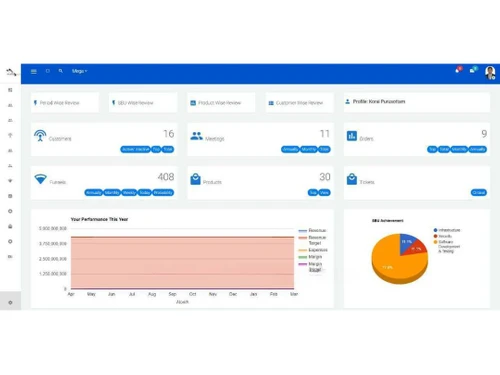The width and height of the screenshot is (500, 375).
Task: Toggle the hamburger menu in top bar
Action: 34,71
